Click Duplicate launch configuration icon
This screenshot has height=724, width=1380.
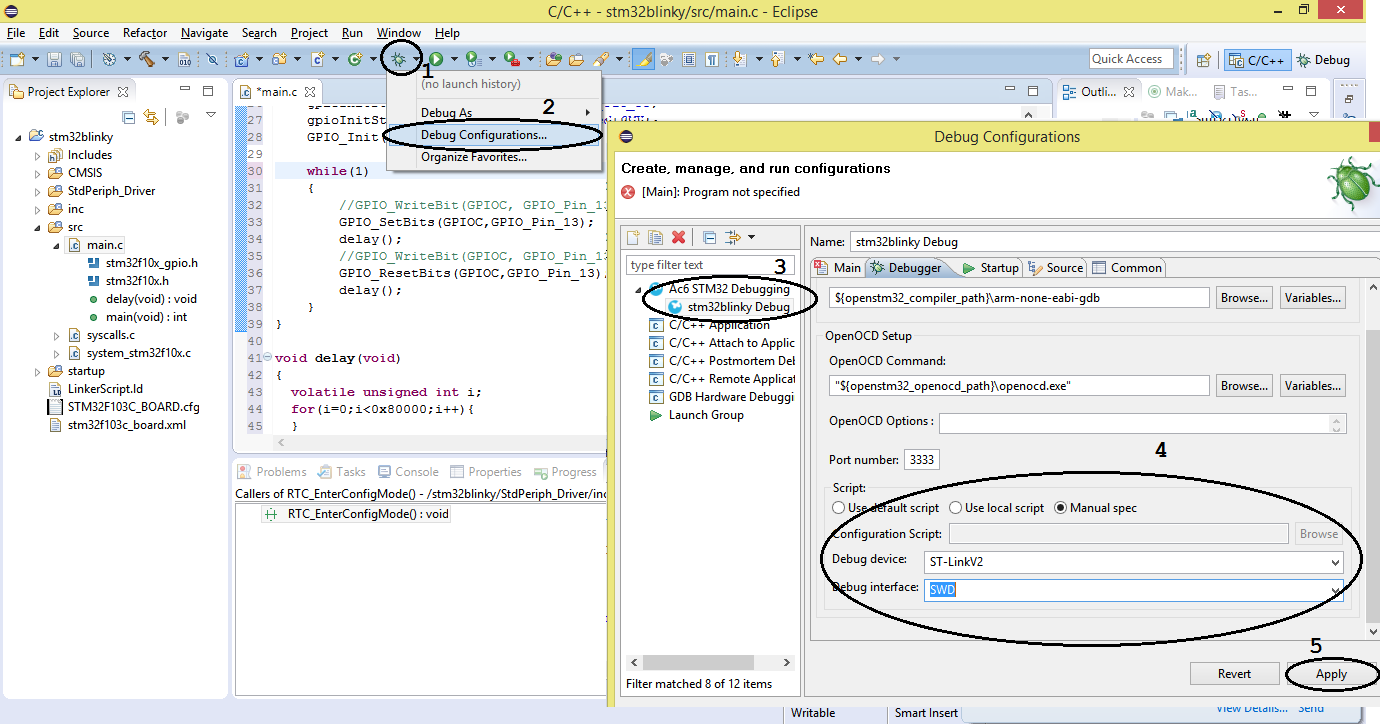coord(655,237)
